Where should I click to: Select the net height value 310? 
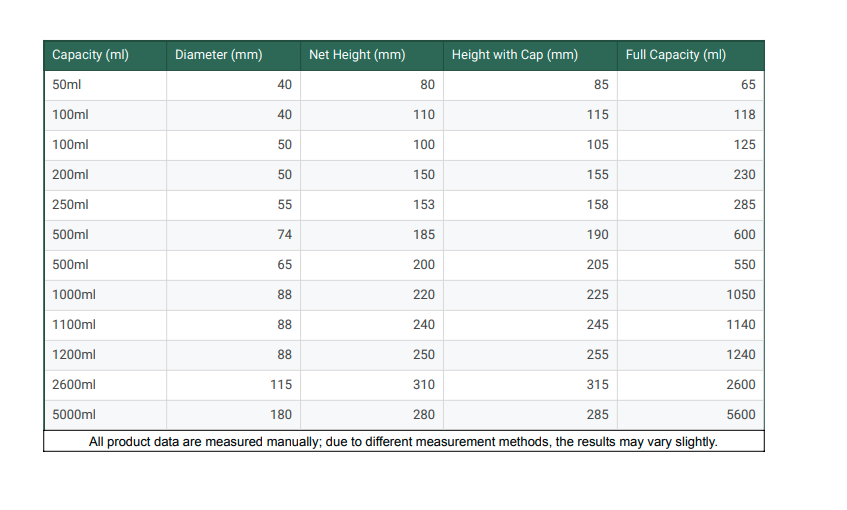point(424,385)
